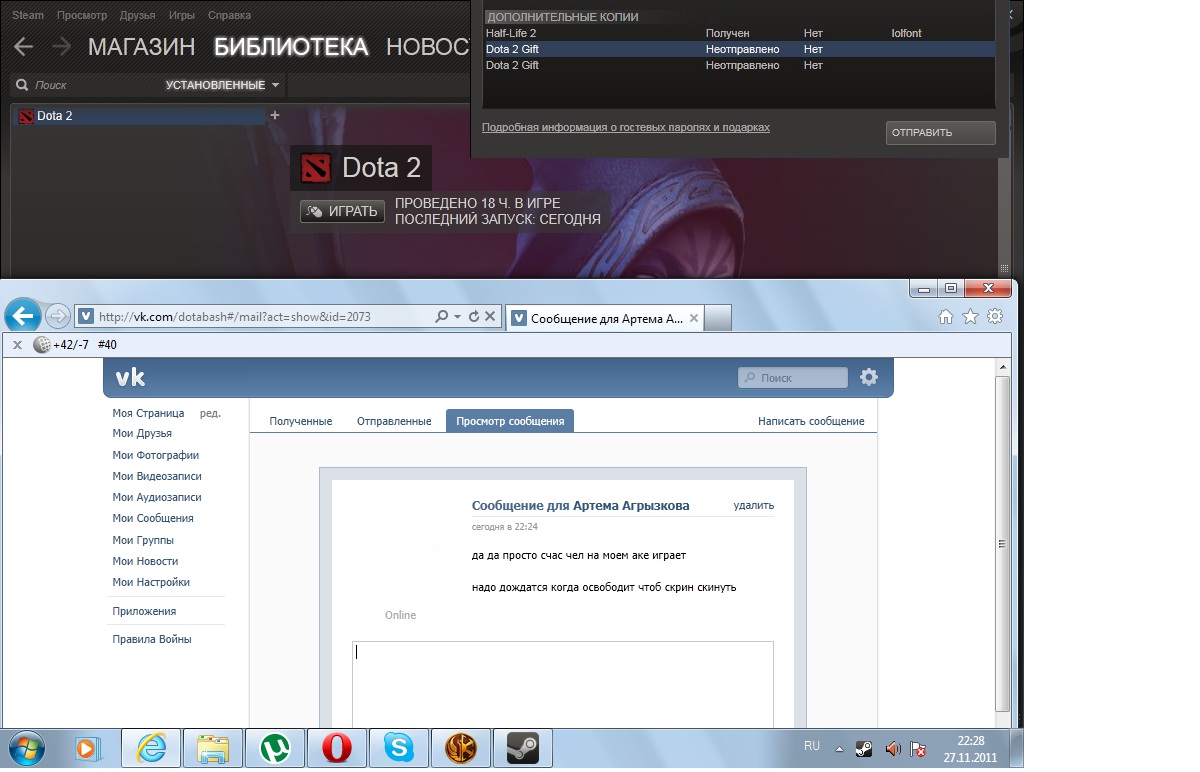Screen dimensions: 1200x772
Task: Open the address bar dropdown arrow in IE
Action: coord(458,316)
